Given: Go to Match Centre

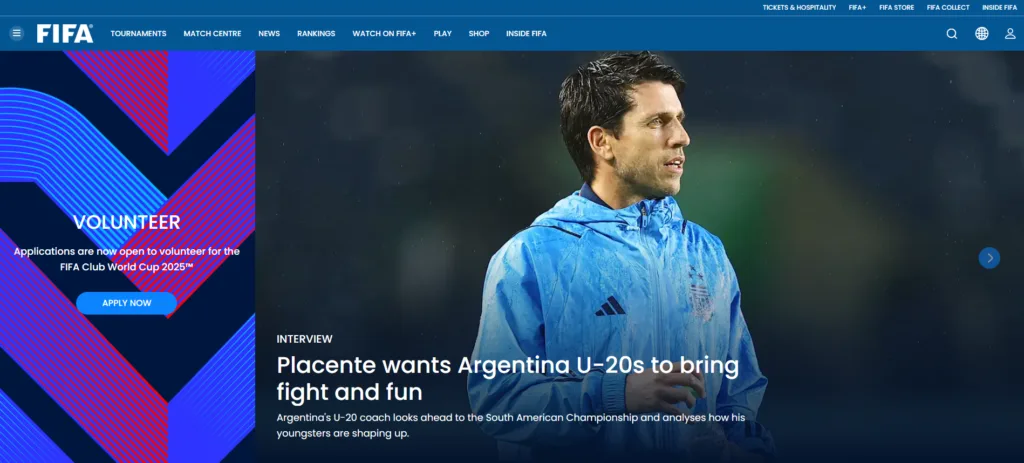Looking at the screenshot, I should click(x=212, y=33).
